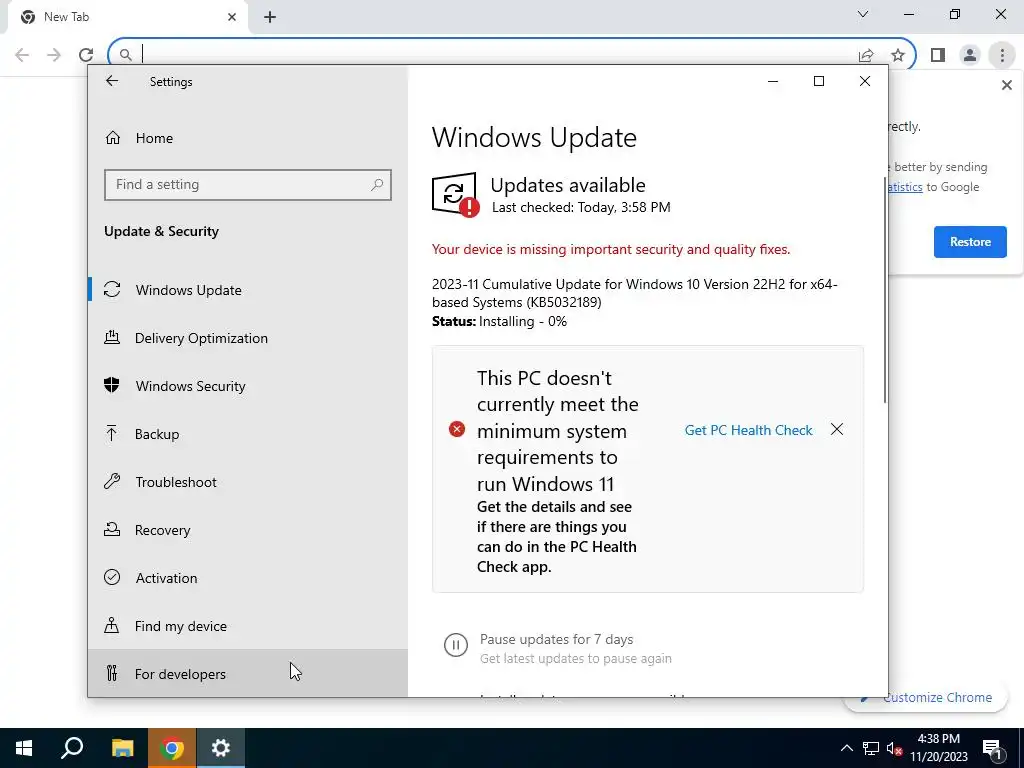This screenshot has height=768, width=1024.
Task: Open For developers settings
Action: tap(248, 673)
